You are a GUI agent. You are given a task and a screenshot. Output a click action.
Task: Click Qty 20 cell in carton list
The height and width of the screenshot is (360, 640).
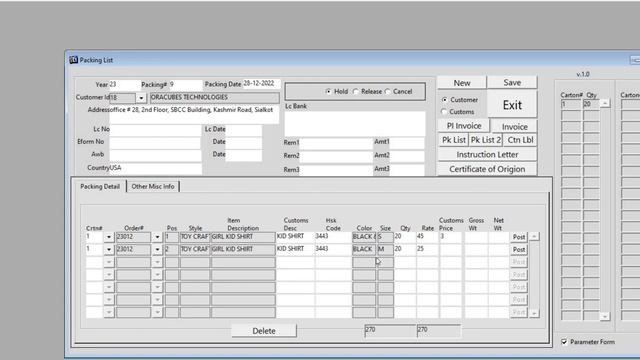pos(591,104)
